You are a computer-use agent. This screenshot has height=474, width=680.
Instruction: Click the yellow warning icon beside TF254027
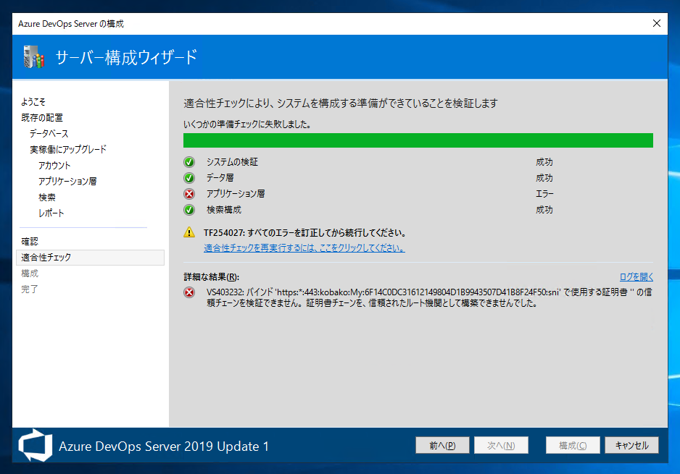click(x=189, y=232)
